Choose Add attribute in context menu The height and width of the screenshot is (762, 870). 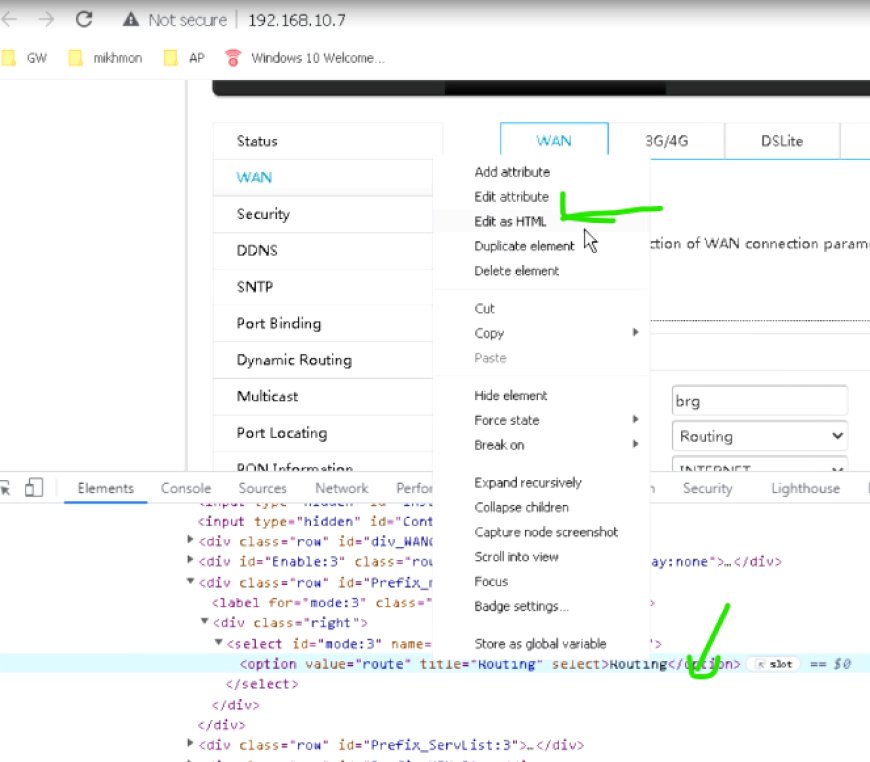pos(541,172)
